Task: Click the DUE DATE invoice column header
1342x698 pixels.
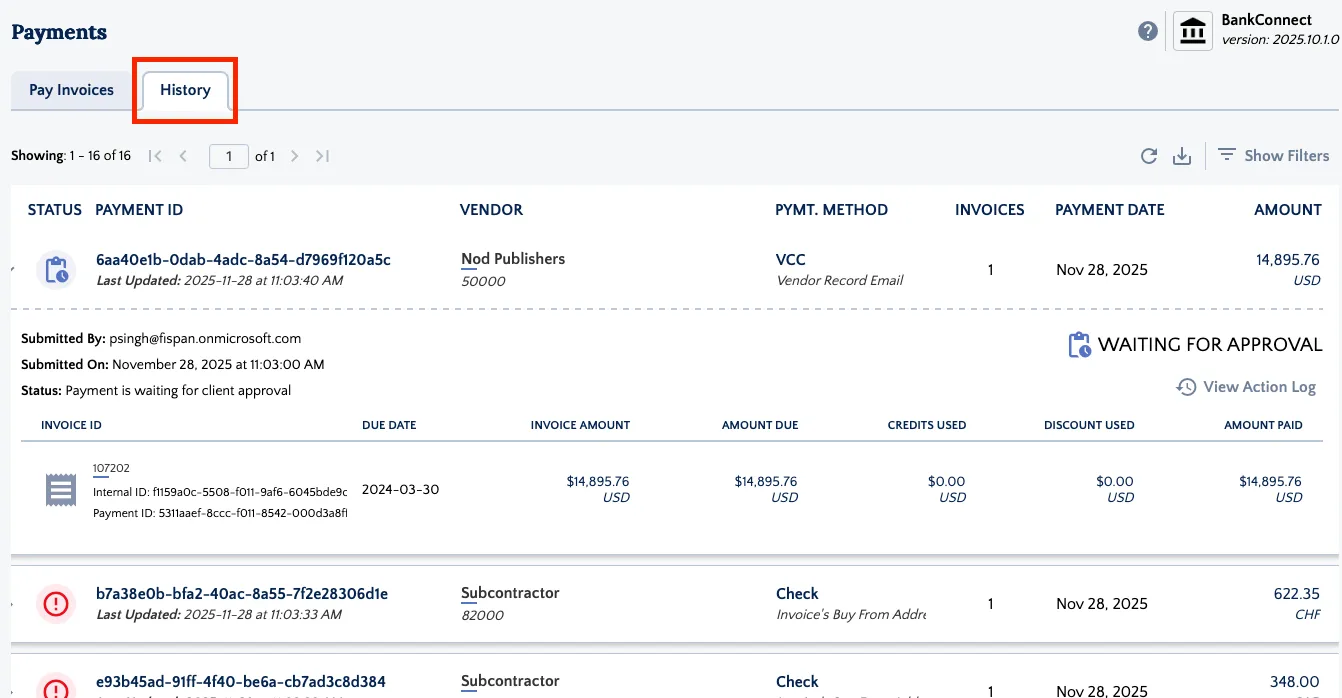Action: click(389, 425)
